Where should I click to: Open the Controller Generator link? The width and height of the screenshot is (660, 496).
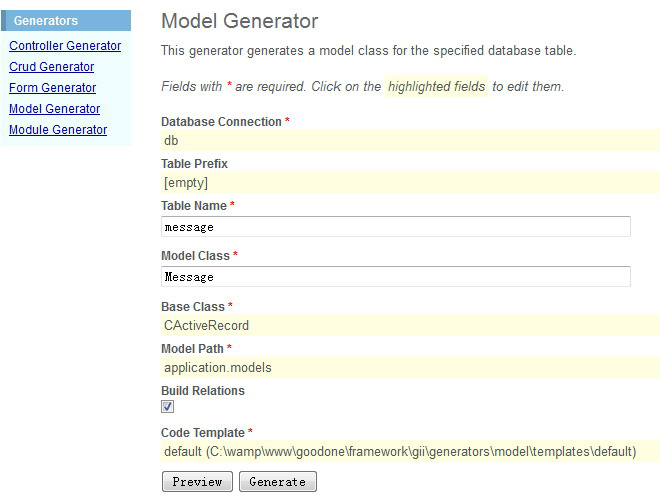tap(65, 45)
